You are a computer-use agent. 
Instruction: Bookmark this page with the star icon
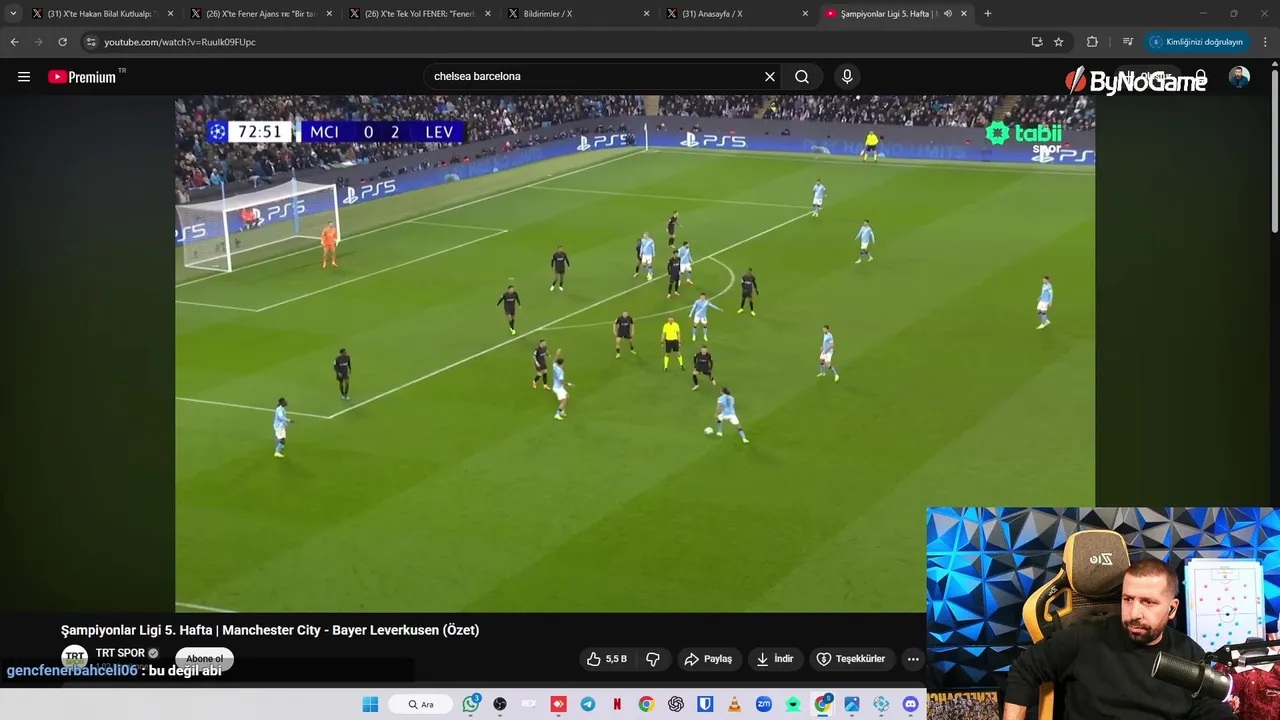[x=1059, y=42]
